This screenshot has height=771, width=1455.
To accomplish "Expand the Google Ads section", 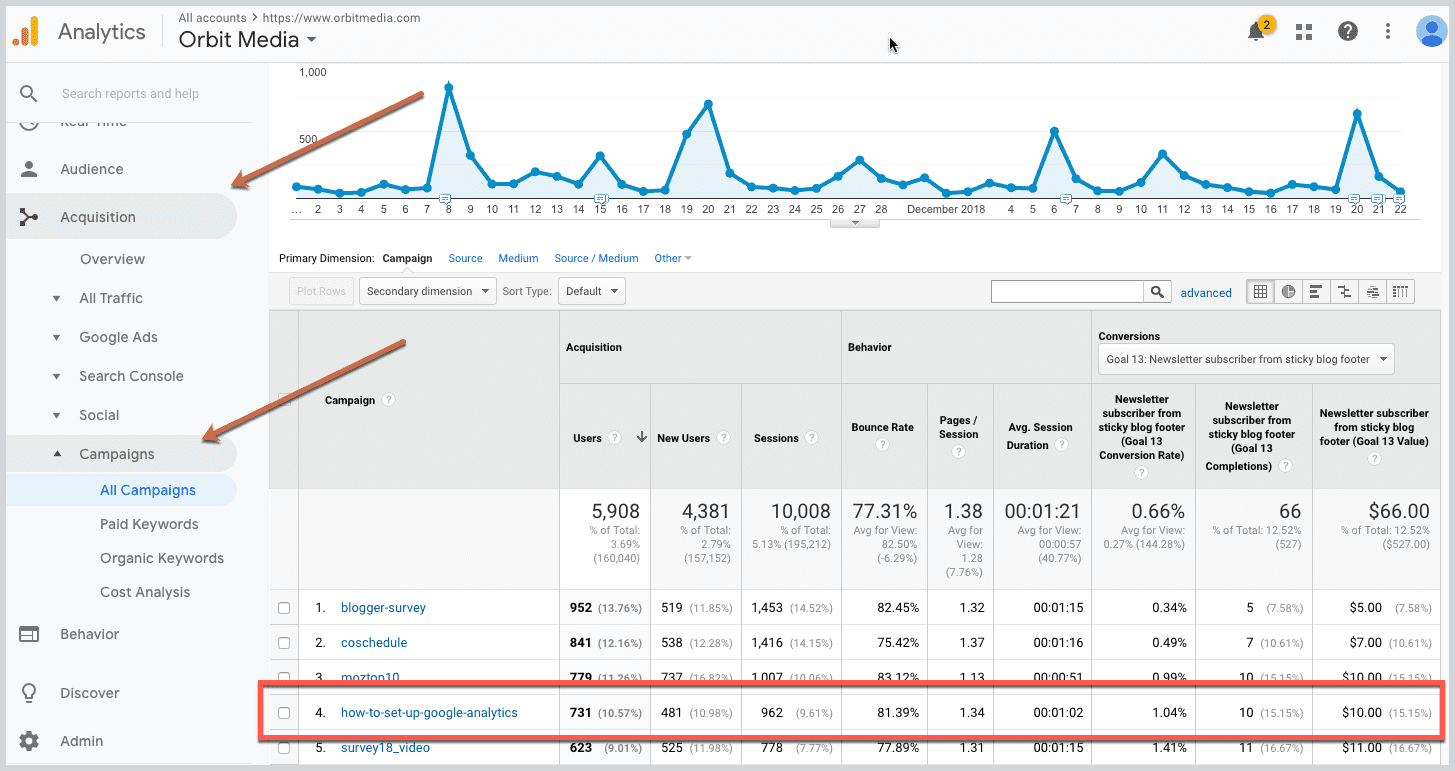I will [x=57, y=337].
